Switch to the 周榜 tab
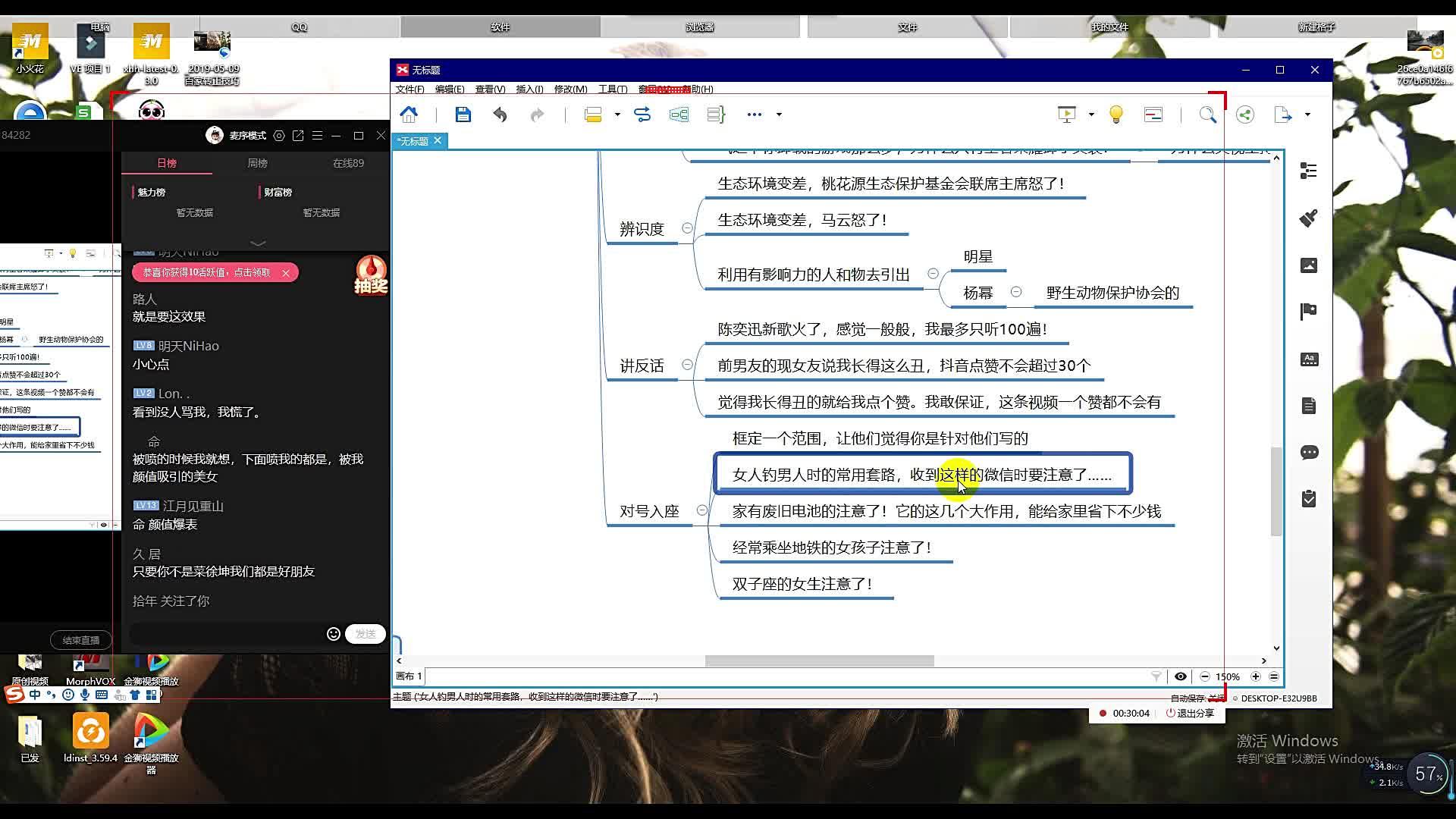Screen dimensions: 1456x819 tap(257, 163)
